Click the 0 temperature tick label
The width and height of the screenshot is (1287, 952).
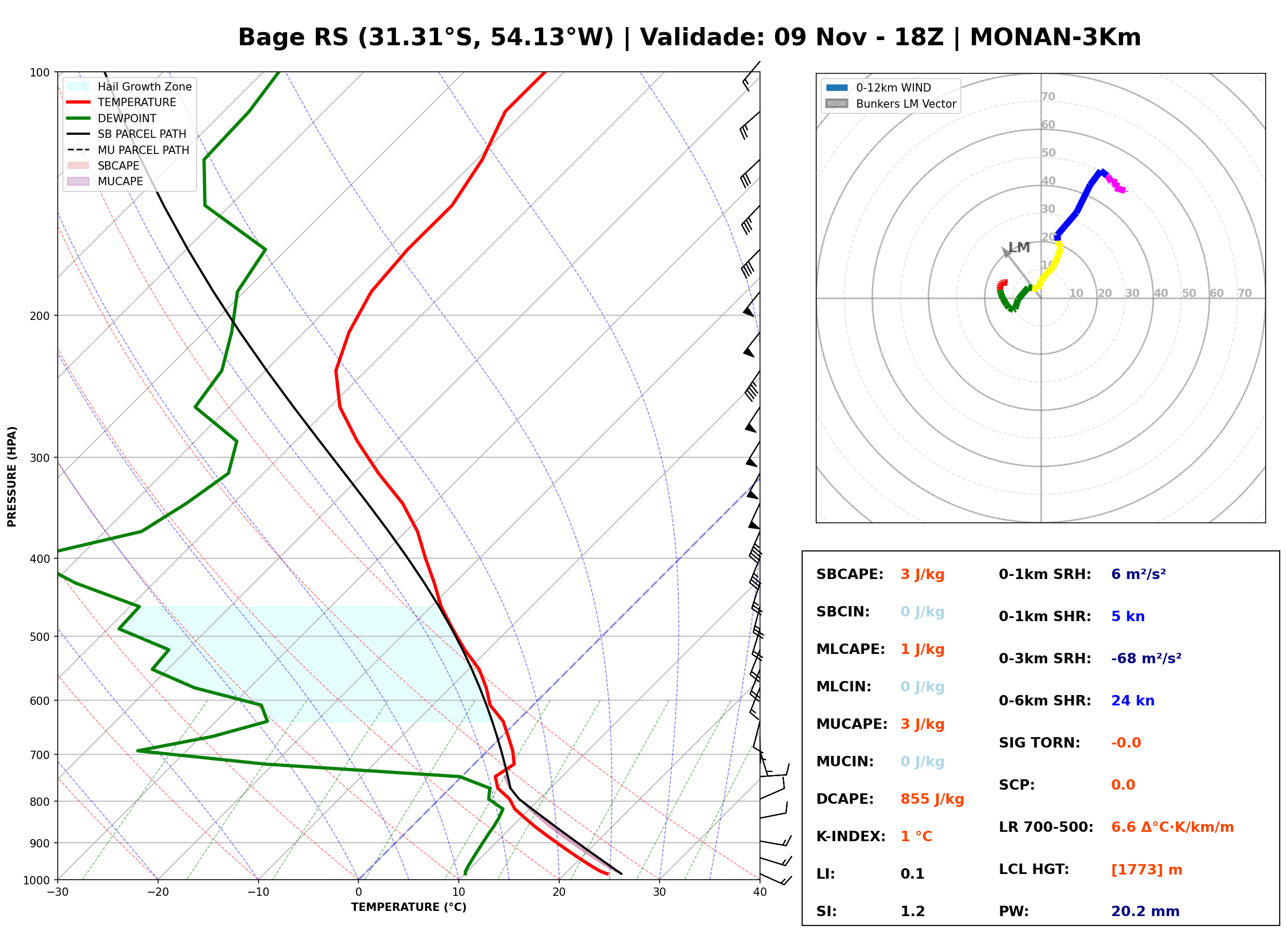(x=358, y=892)
